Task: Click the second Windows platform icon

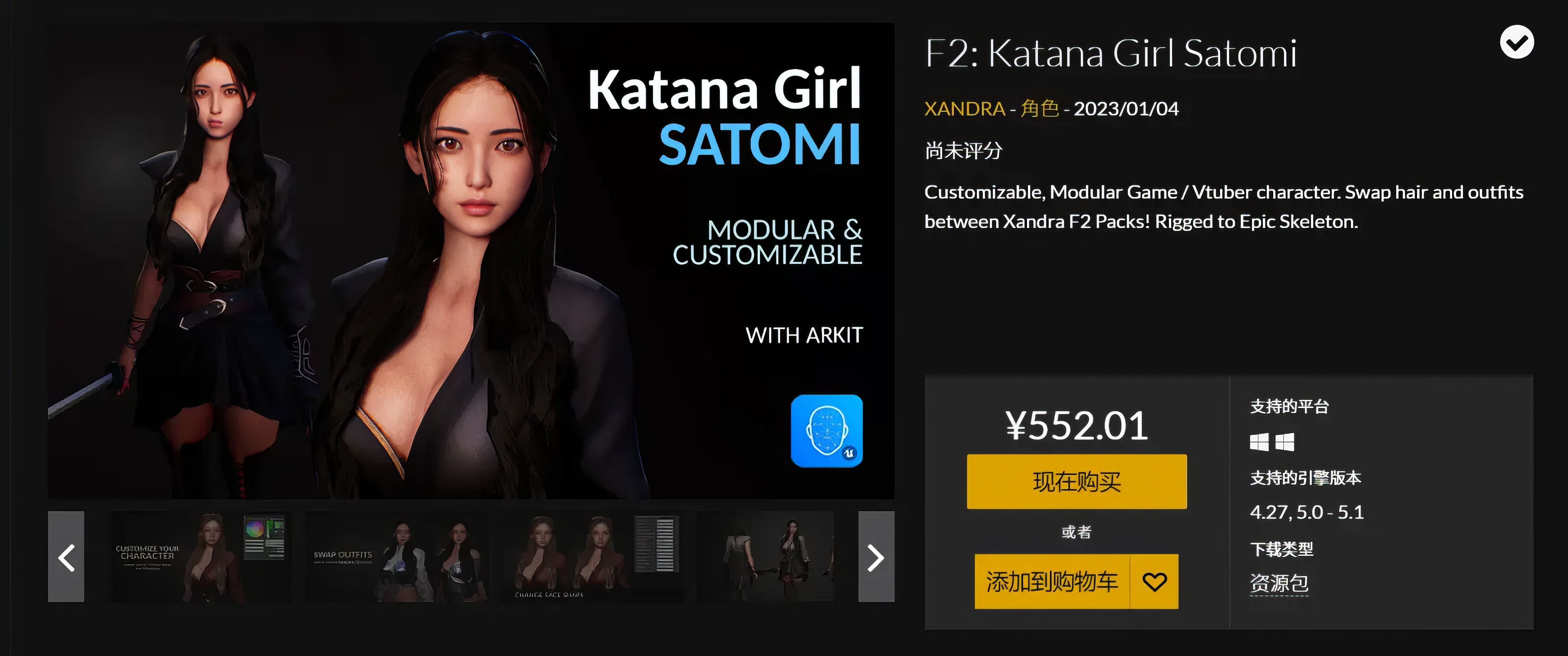Action: pos(1284,442)
